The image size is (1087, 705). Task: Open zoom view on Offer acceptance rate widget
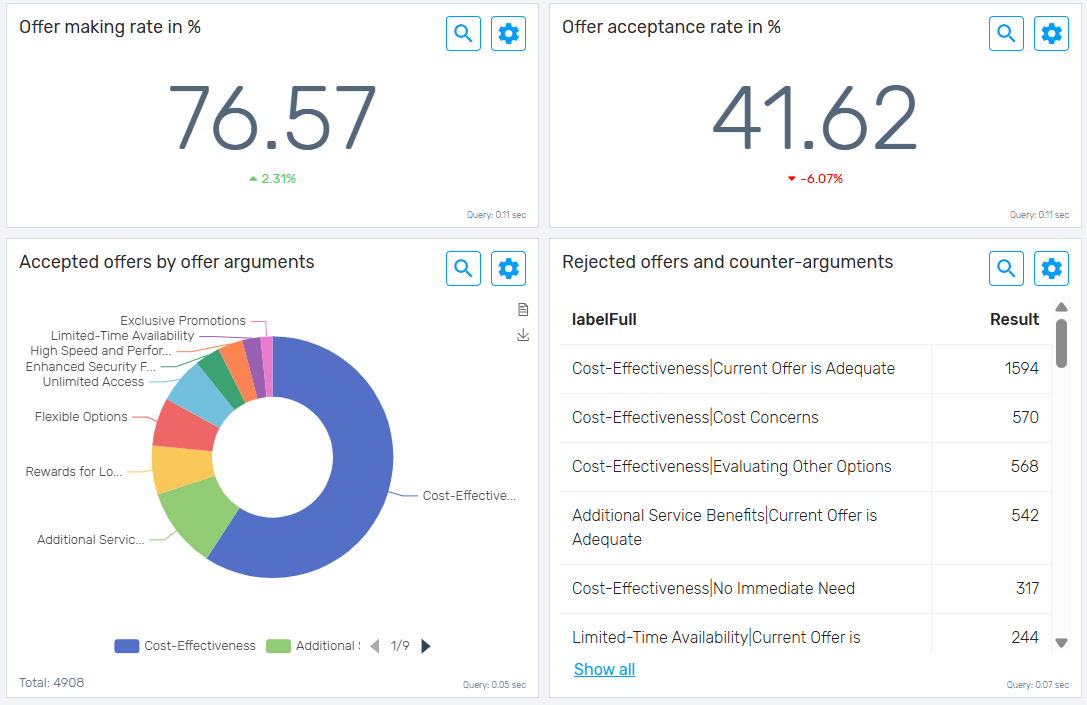tap(1006, 33)
